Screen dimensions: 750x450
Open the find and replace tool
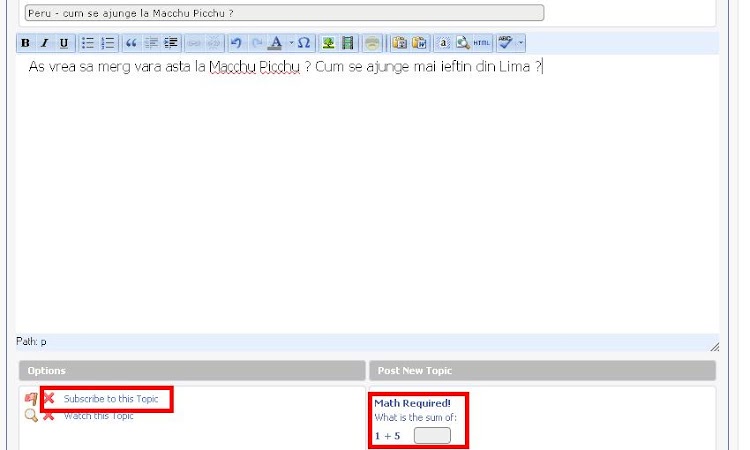pyautogui.click(x=463, y=43)
